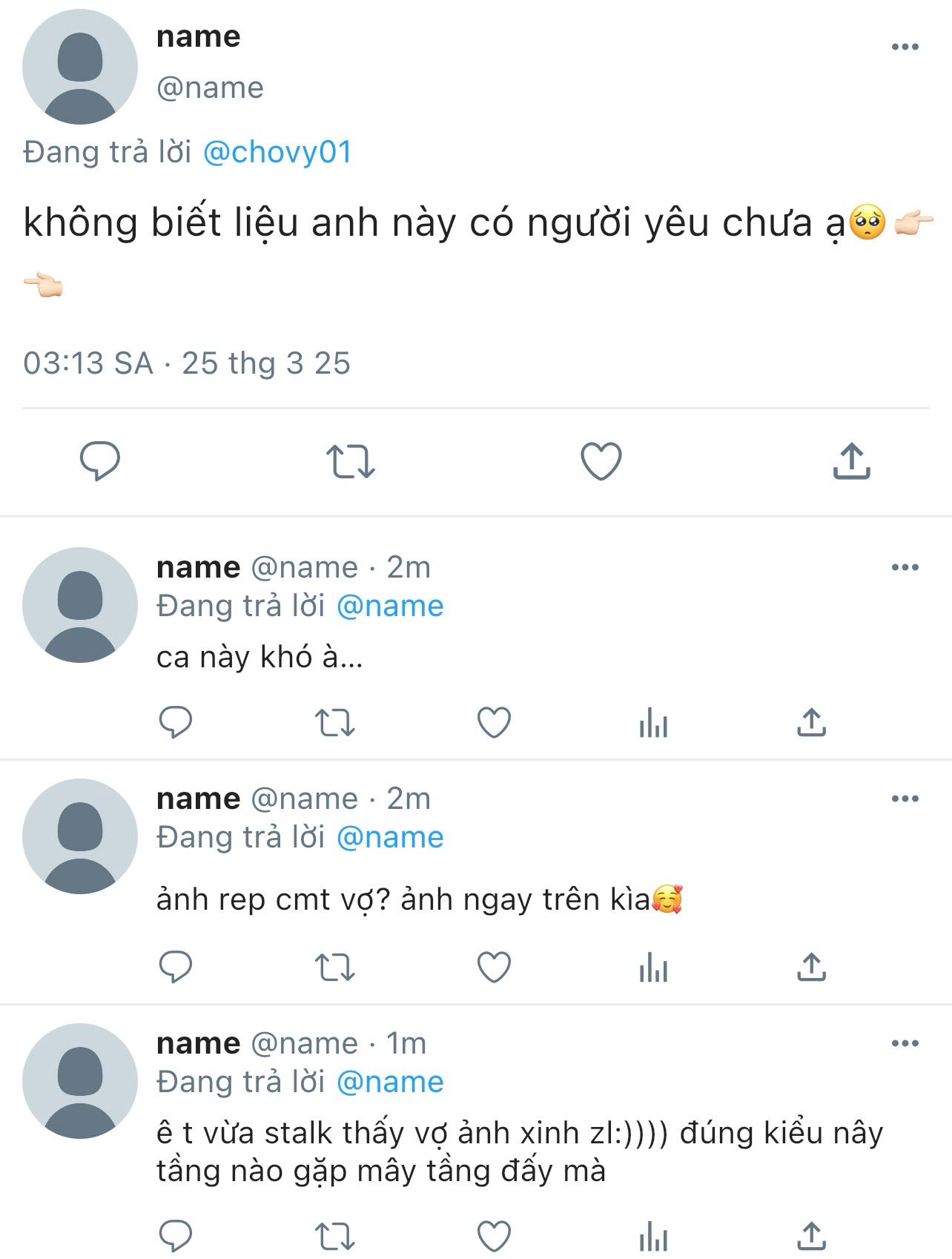Reply to the "ảnh rep cmt vợ?" comment
Viewport: 952px width, 1259px height.
[x=176, y=967]
